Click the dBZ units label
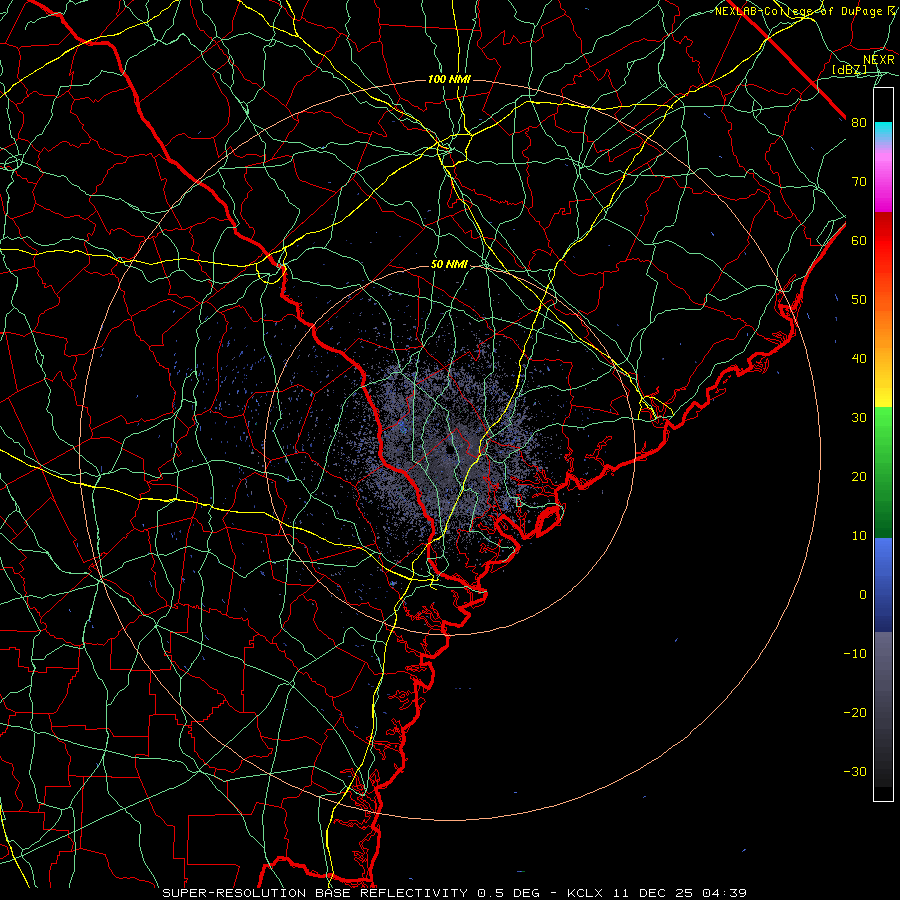The width and height of the screenshot is (900, 900). pos(849,69)
